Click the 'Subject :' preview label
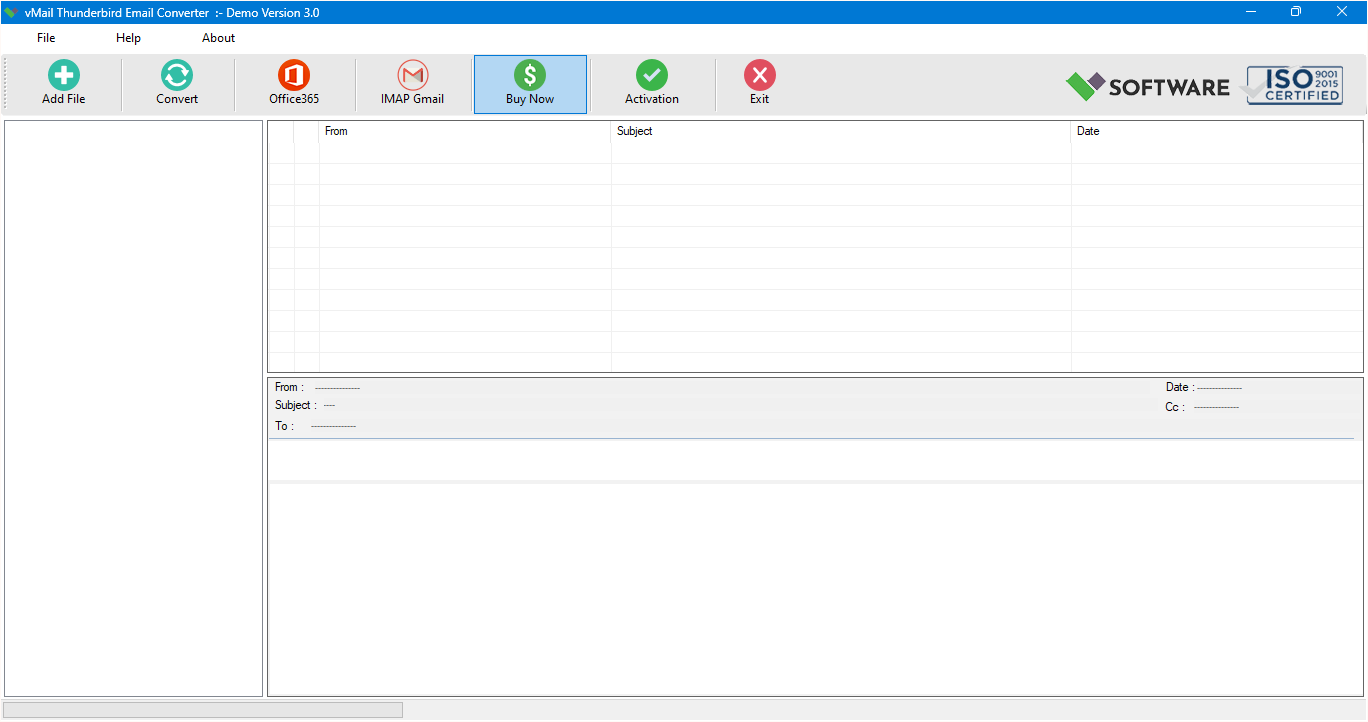 click(296, 405)
